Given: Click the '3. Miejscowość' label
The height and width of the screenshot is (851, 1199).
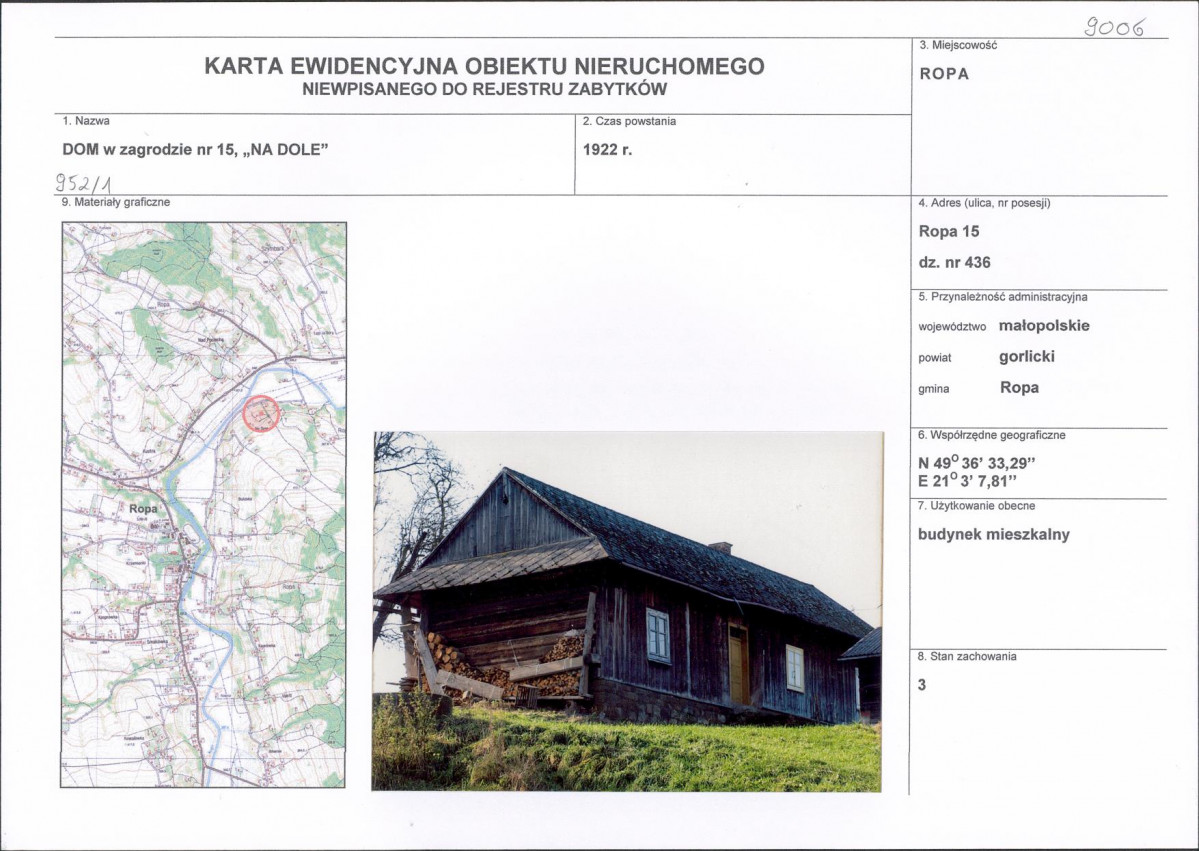Looking at the screenshot, I should [958, 45].
